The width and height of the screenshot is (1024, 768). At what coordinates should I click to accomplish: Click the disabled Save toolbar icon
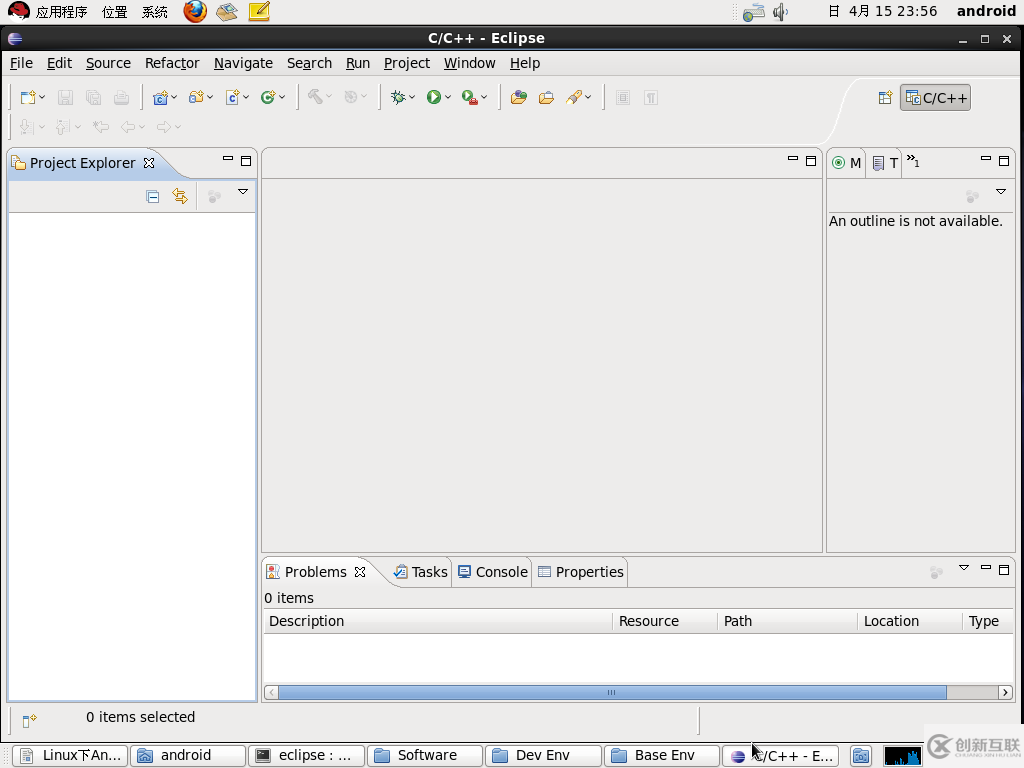pyautogui.click(x=65, y=98)
